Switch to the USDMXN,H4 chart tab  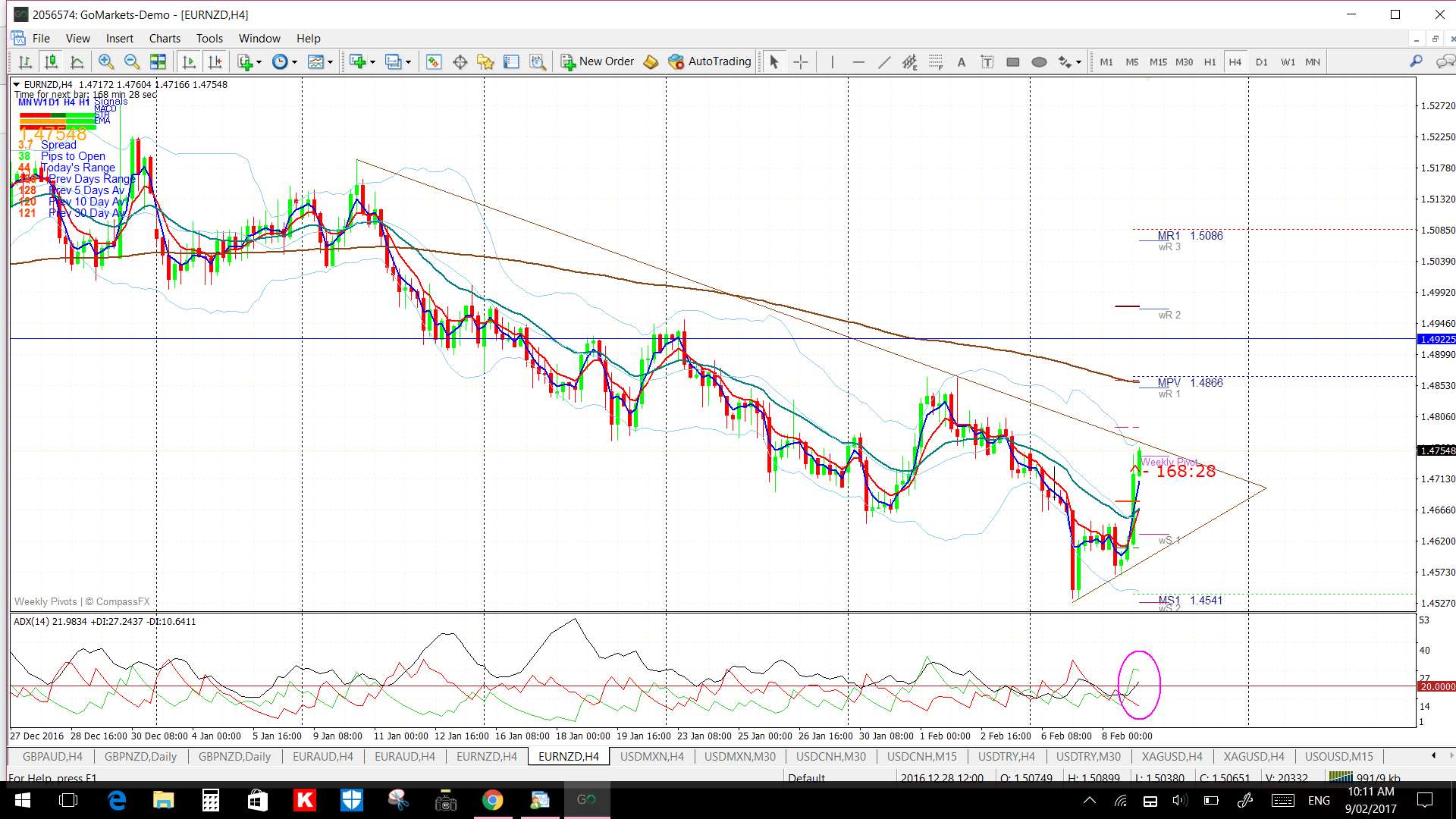pyautogui.click(x=651, y=756)
